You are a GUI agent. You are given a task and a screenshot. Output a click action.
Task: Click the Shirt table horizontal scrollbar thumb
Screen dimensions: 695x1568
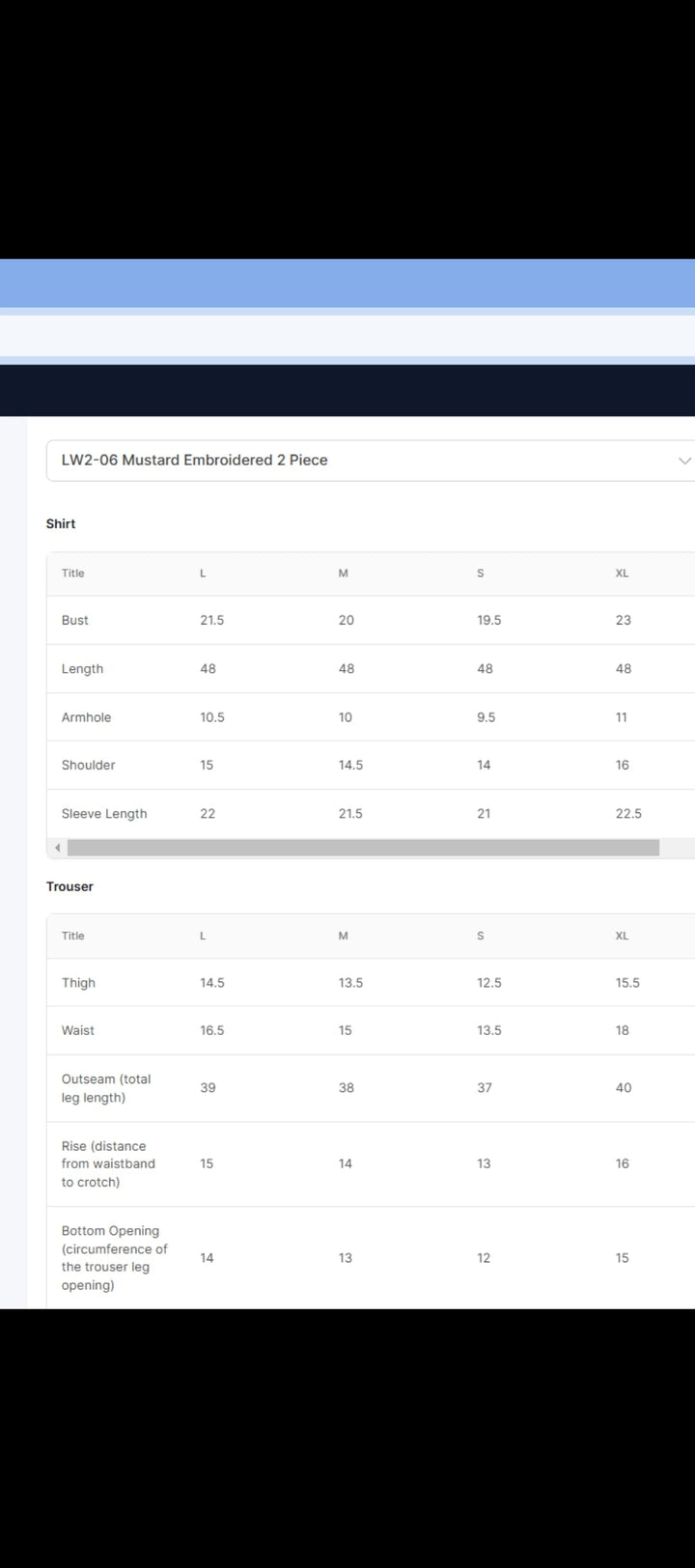pyautogui.click(x=363, y=848)
